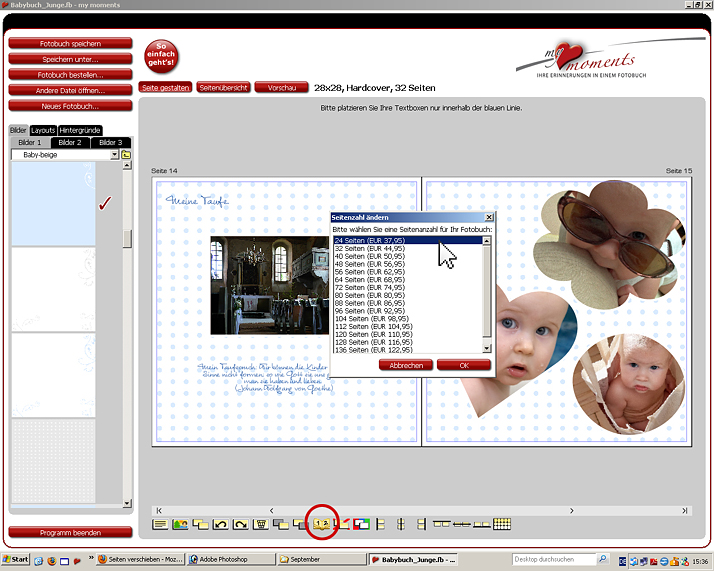Select the light blue background thumbnail with checkmark
Viewport: 714px width, 571px height.
pyautogui.click(x=53, y=204)
